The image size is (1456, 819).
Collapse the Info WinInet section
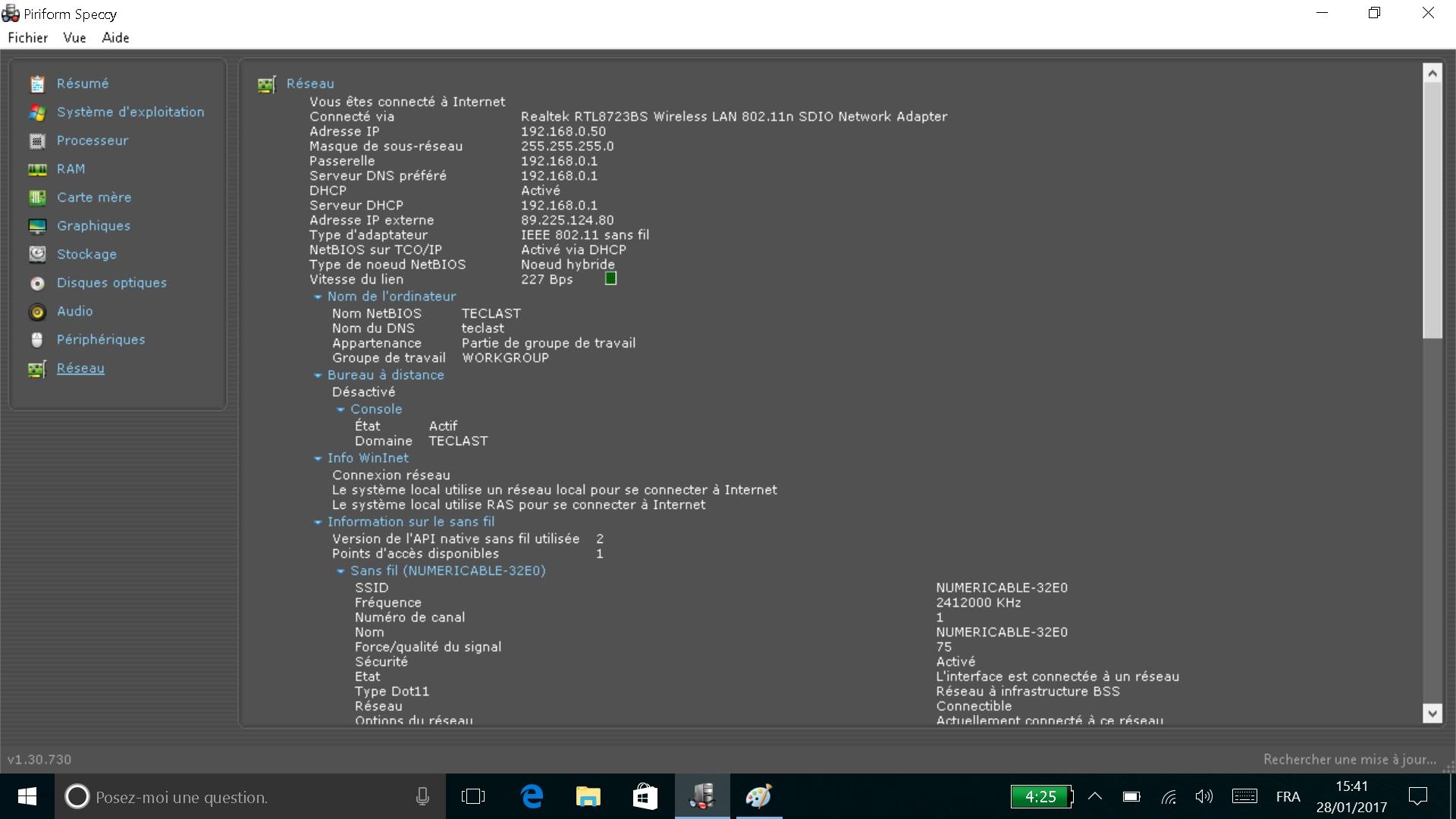(x=318, y=459)
